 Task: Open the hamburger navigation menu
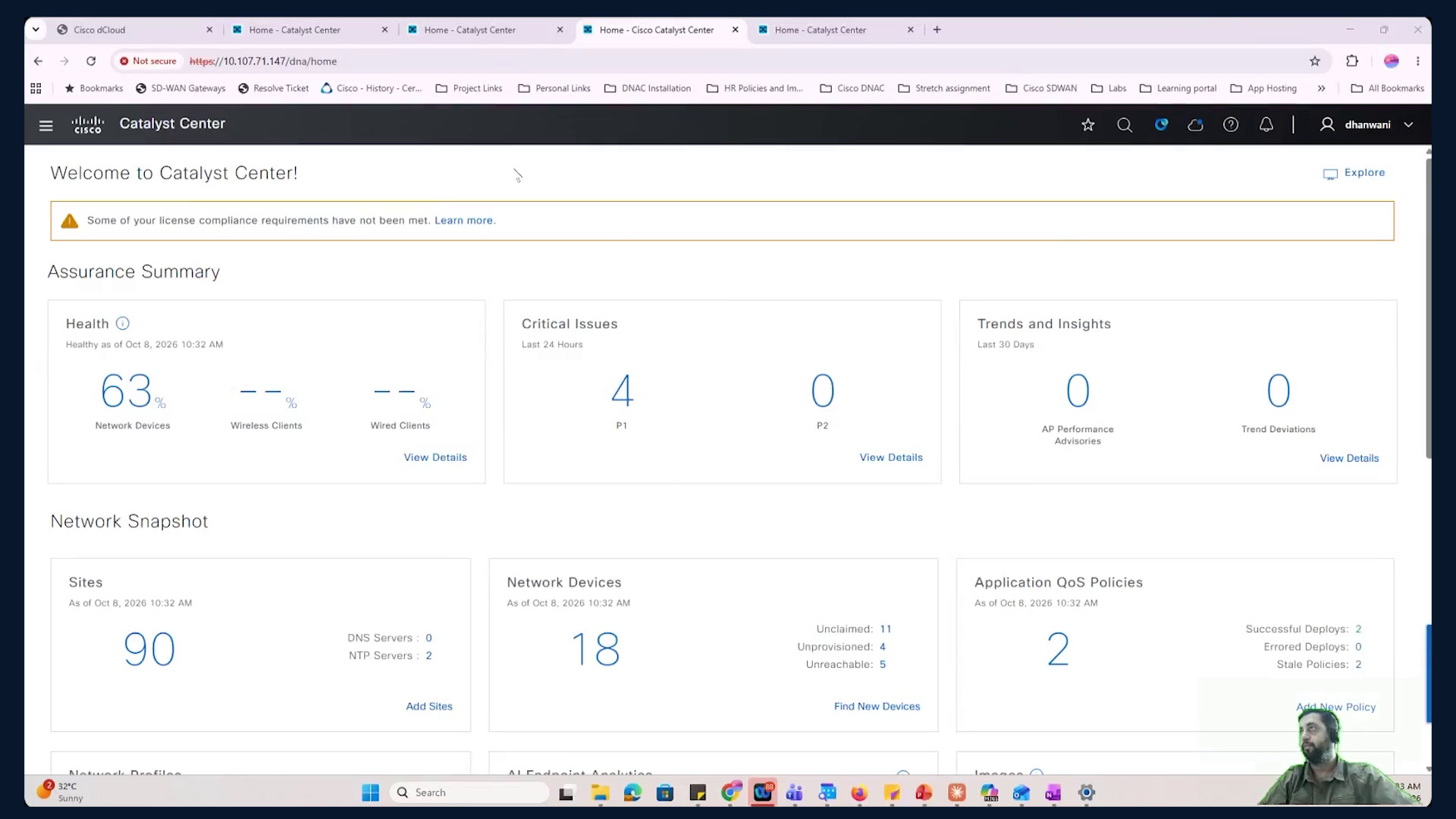click(45, 125)
